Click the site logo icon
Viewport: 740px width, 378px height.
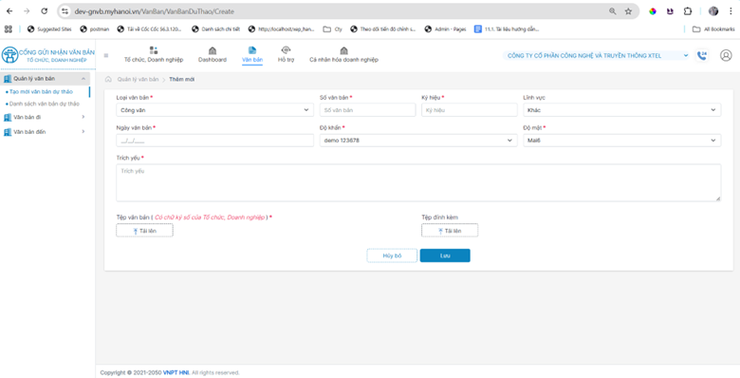[9, 55]
